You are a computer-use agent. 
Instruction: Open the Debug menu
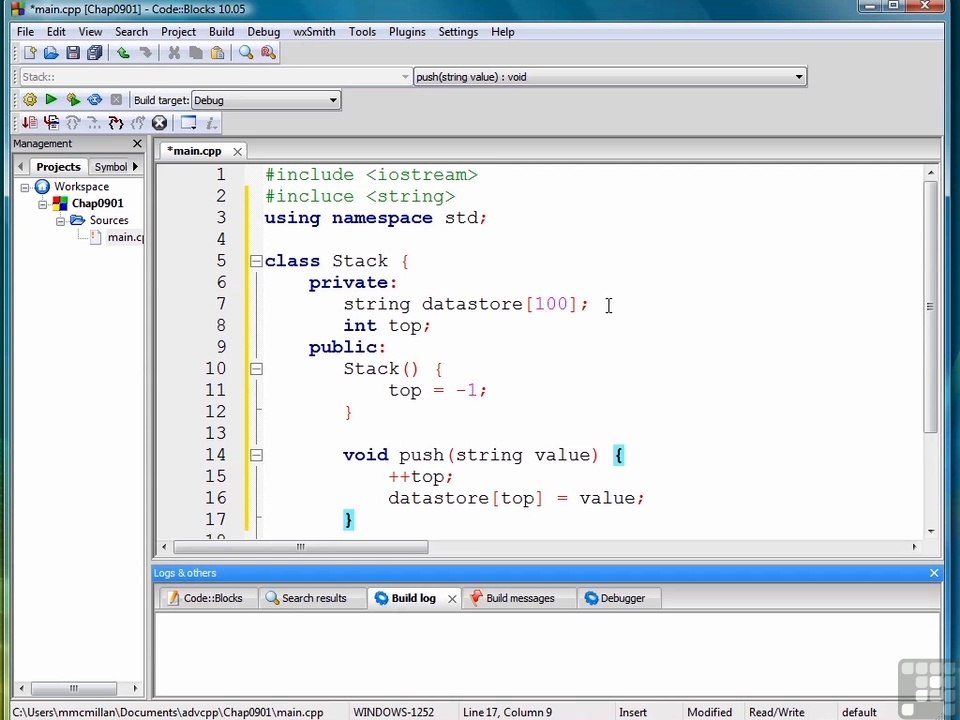[264, 32]
